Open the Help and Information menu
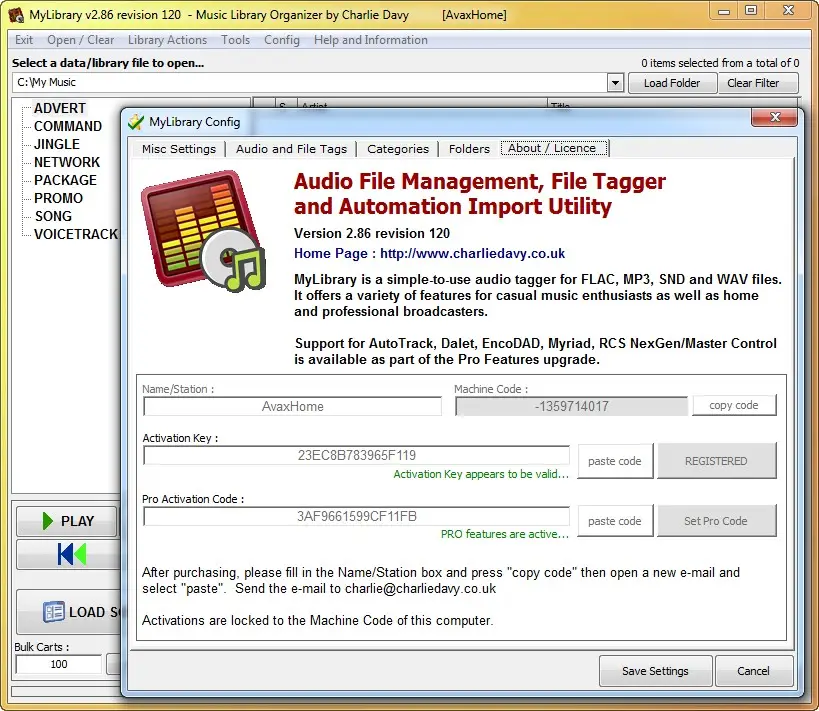The image size is (819, 711). pos(370,40)
